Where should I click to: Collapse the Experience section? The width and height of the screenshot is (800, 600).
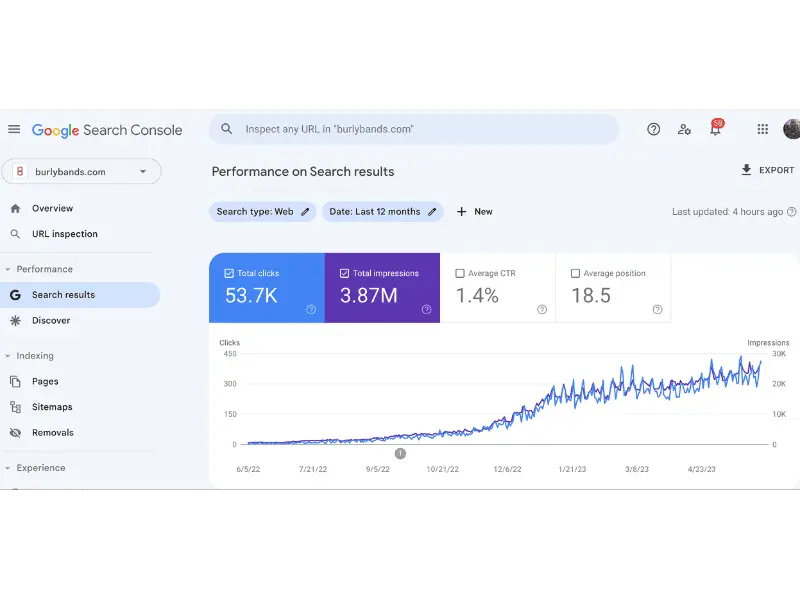click(x=8, y=468)
